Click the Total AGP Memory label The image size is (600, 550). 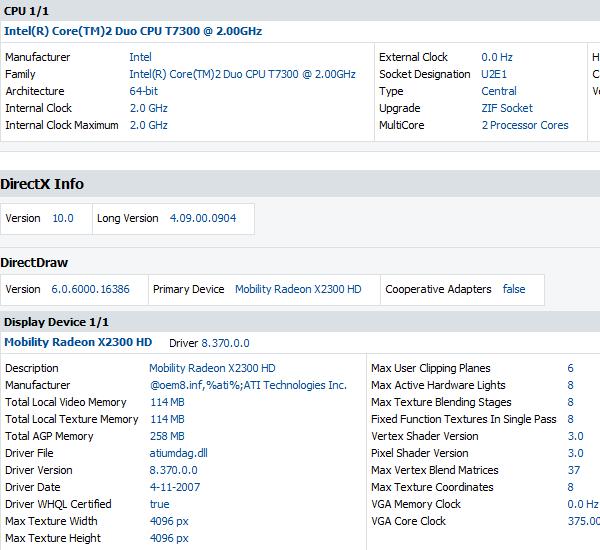[49, 436]
